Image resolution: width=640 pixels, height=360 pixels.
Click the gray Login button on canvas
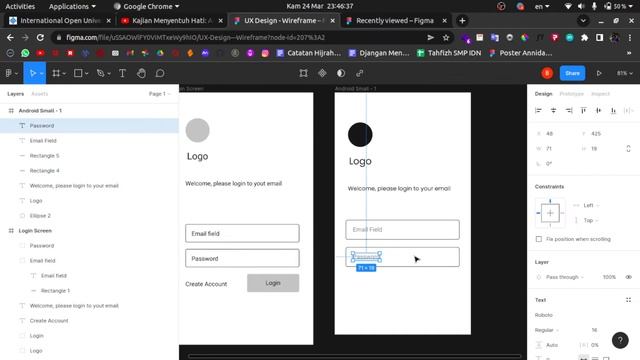pyautogui.click(x=273, y=283)
